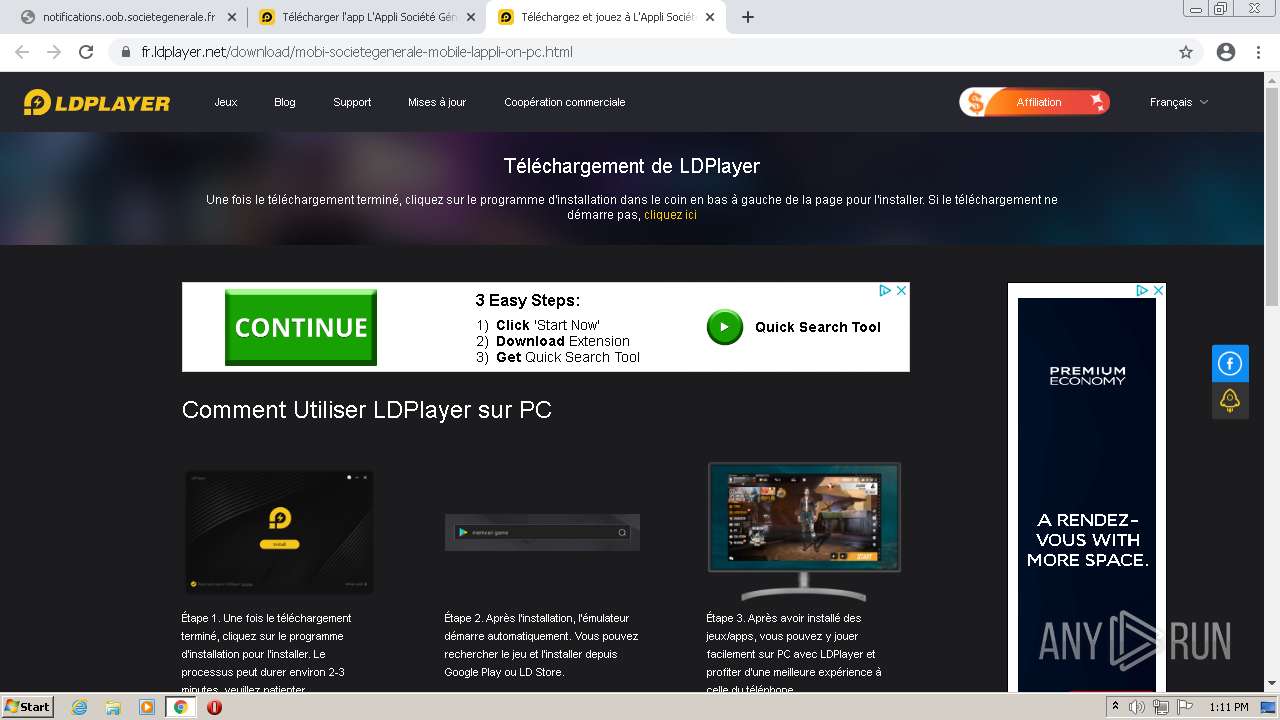Click the green play icon in ad
The image size is (1280, 720).
coord(725,327)
